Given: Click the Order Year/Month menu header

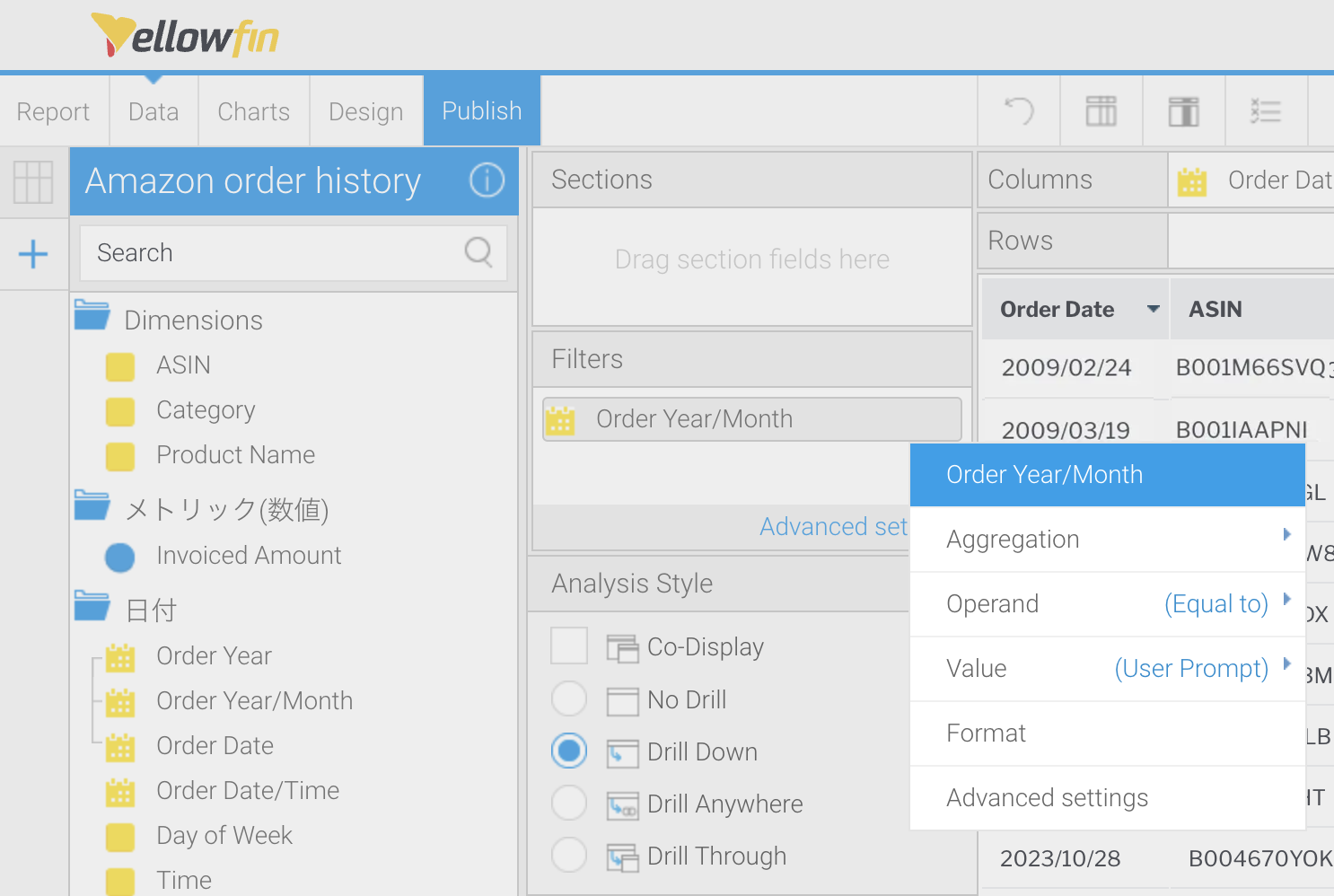Looking at the screenshot, I should tap(1108, 475).
